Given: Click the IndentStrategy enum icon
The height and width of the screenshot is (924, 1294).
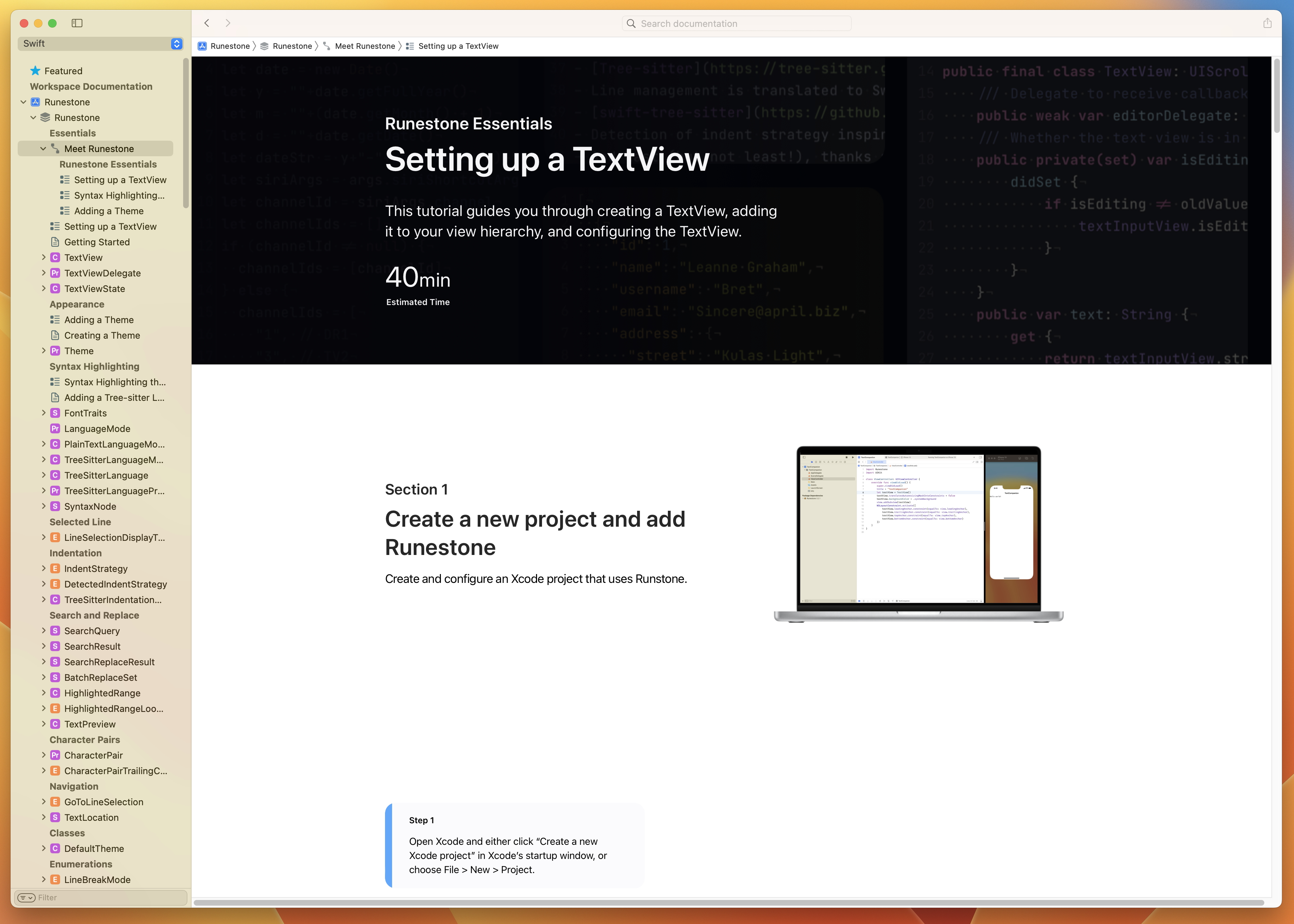Looking at the screenshot, I should point(55,568).
